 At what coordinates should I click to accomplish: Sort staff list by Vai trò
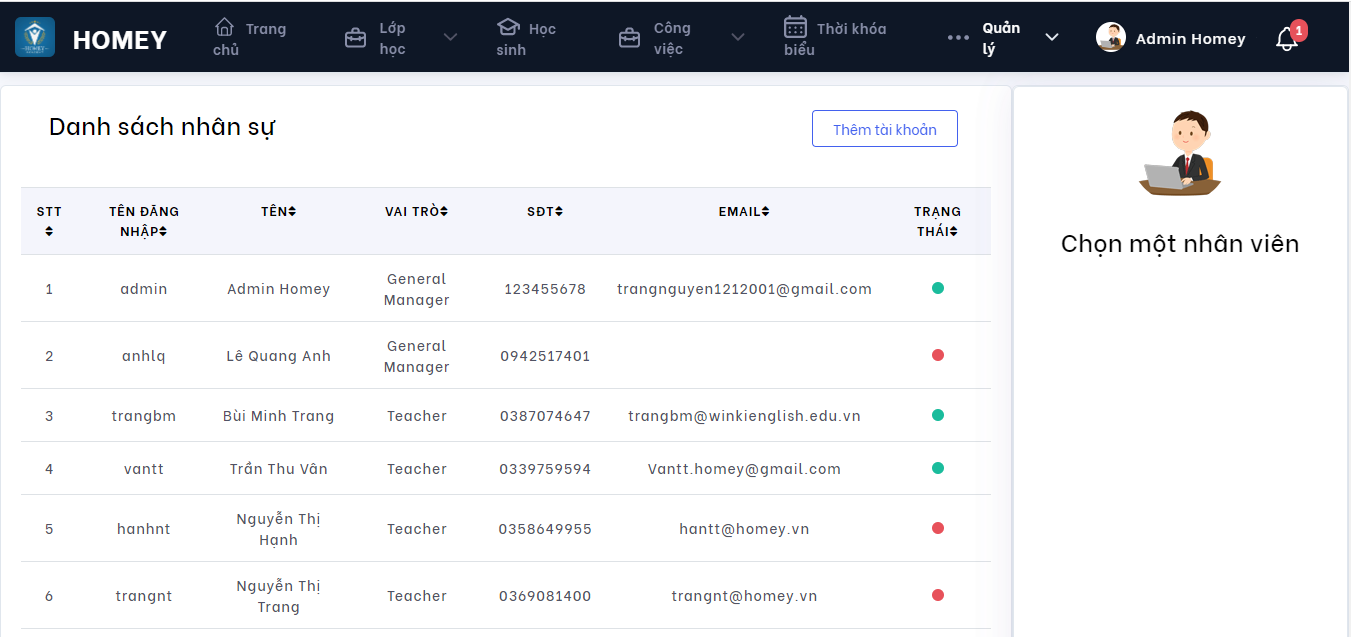[444, 211]
